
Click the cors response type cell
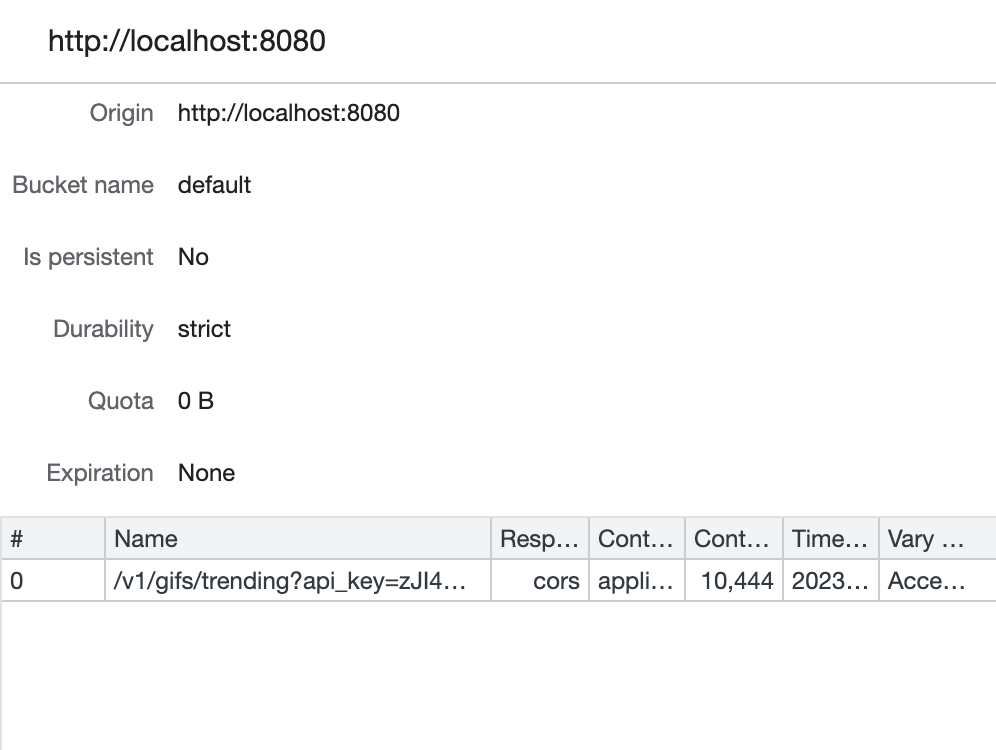(540, 580)
